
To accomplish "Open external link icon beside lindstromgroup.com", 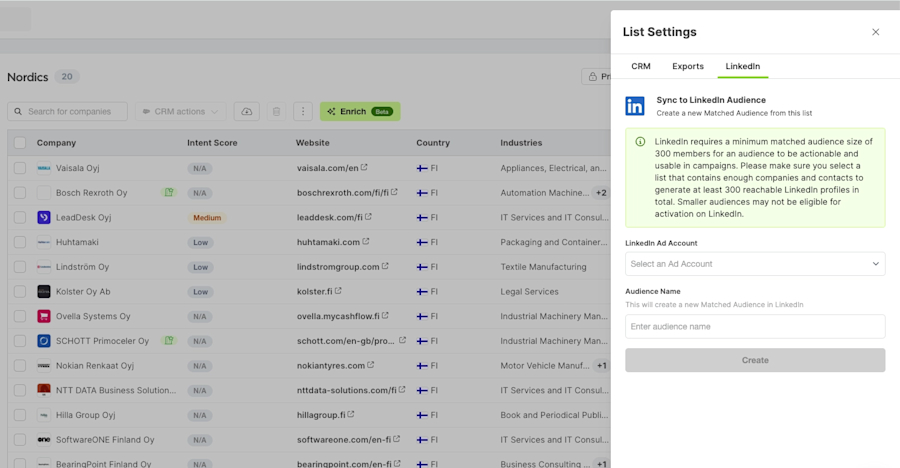I will pos(385,266).
